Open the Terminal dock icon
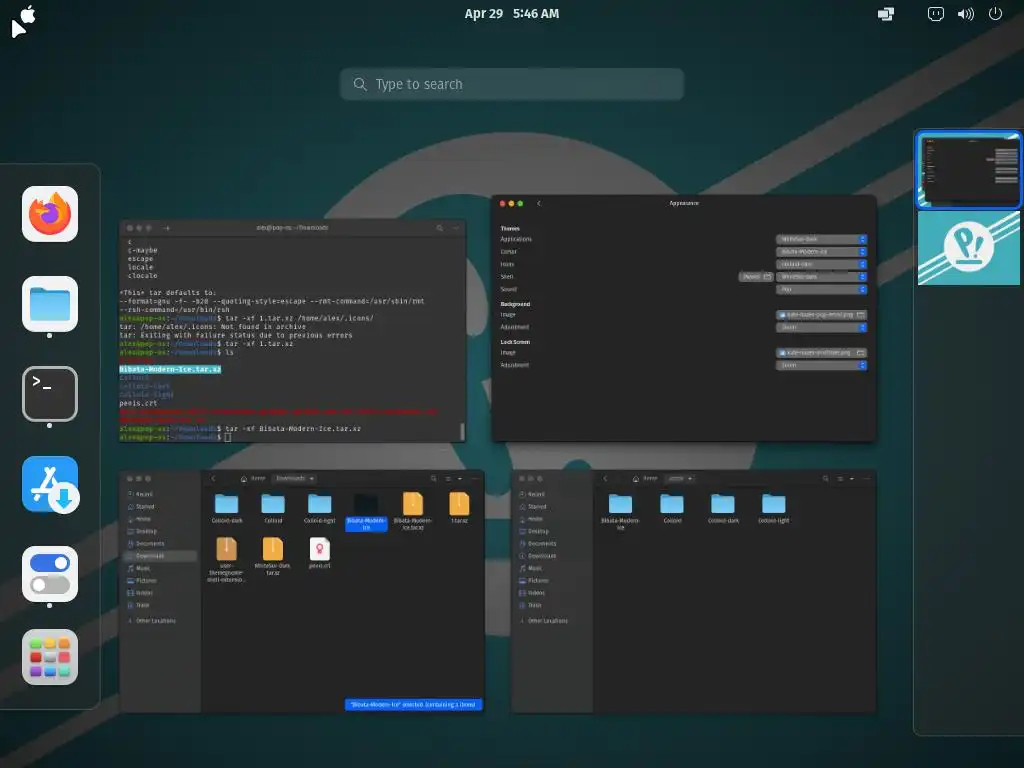 point(50,394)
